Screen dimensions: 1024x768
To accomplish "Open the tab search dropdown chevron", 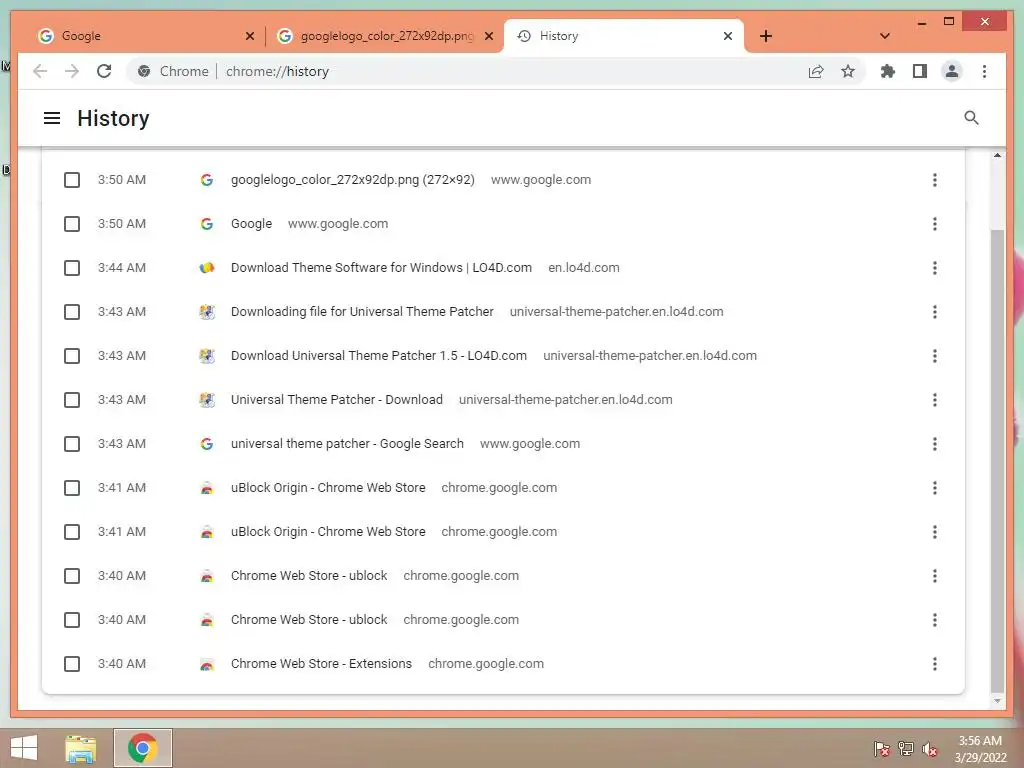I will click(885, 36).
